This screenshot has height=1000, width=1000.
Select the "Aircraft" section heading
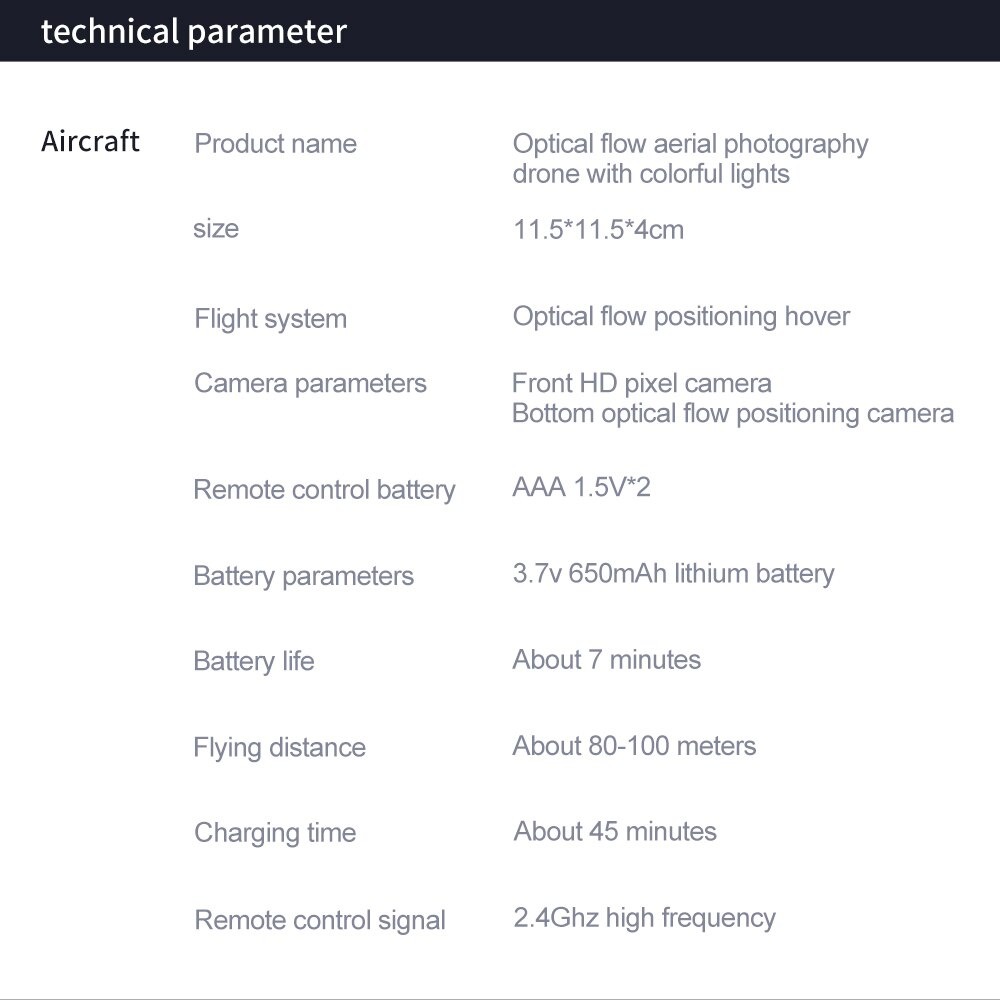pos(90,141)
